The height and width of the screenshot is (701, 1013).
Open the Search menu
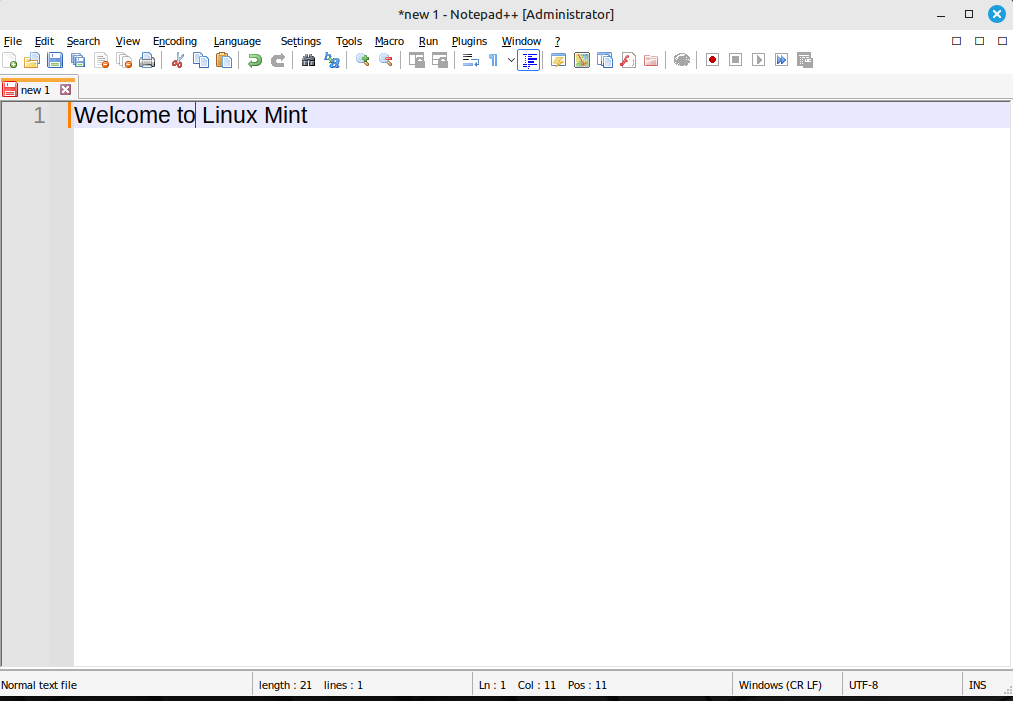(83, 41)
